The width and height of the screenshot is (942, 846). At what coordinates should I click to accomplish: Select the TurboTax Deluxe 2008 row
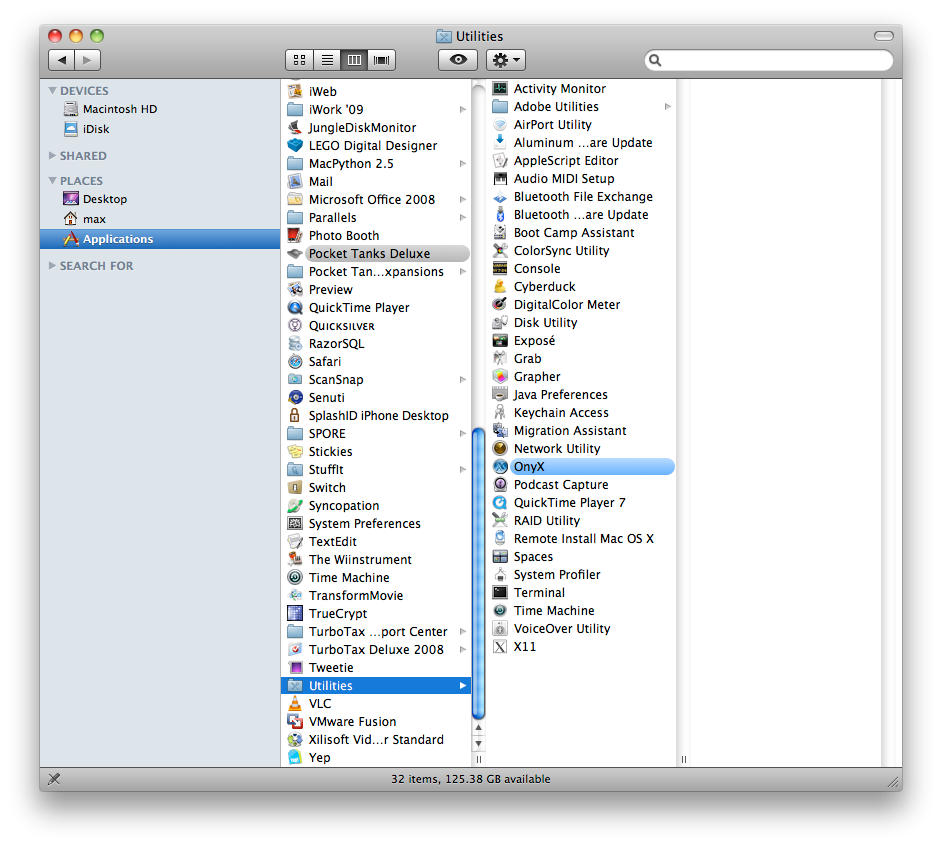(x=376, y=650)
